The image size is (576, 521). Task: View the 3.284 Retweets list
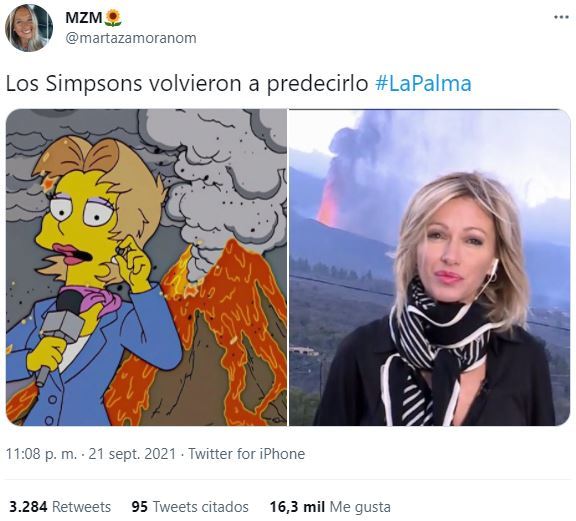pos(60,507)
